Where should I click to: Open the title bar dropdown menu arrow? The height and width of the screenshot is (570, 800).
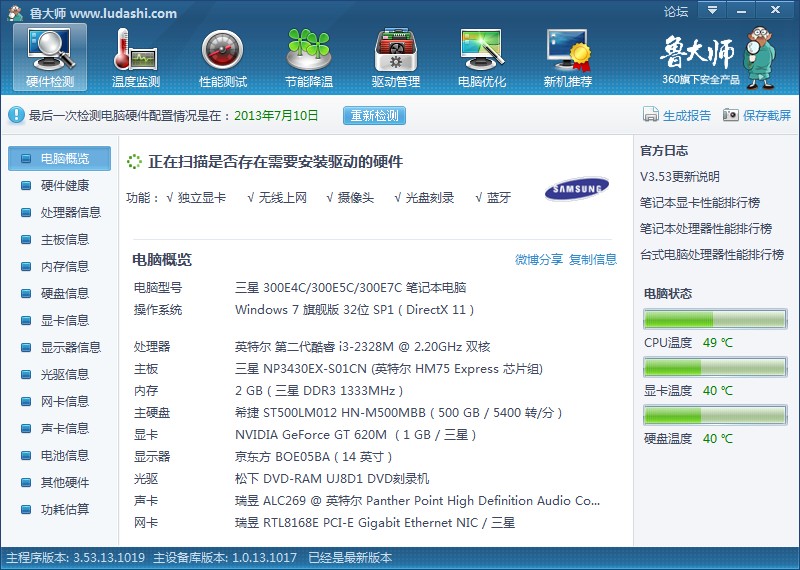[x=712, y=10]
